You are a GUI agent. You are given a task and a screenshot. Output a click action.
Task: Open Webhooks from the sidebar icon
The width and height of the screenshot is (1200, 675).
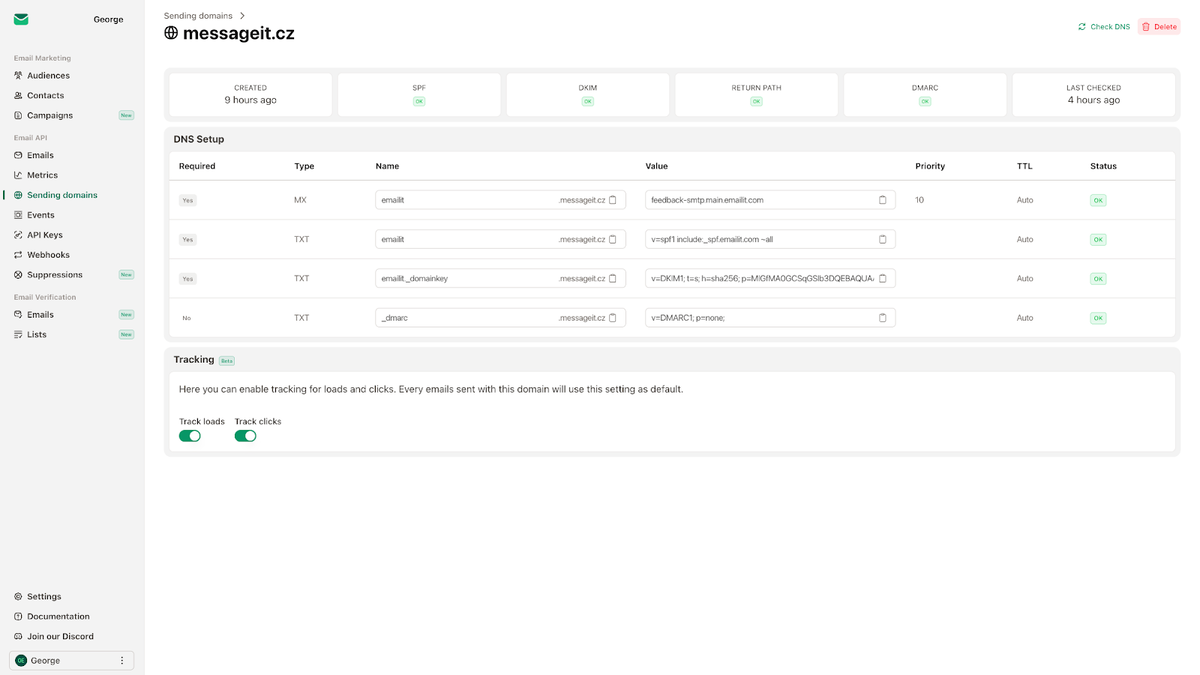click(x=17, y=254)
